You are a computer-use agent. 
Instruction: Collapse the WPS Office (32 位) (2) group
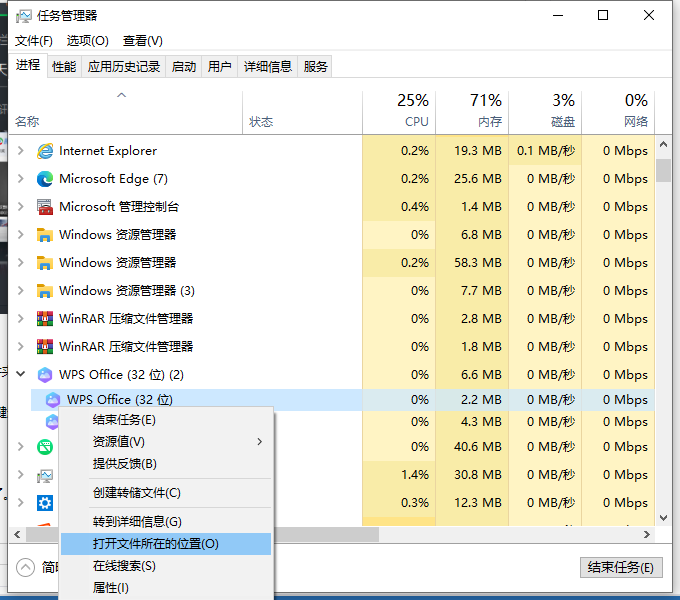point(20,374)
